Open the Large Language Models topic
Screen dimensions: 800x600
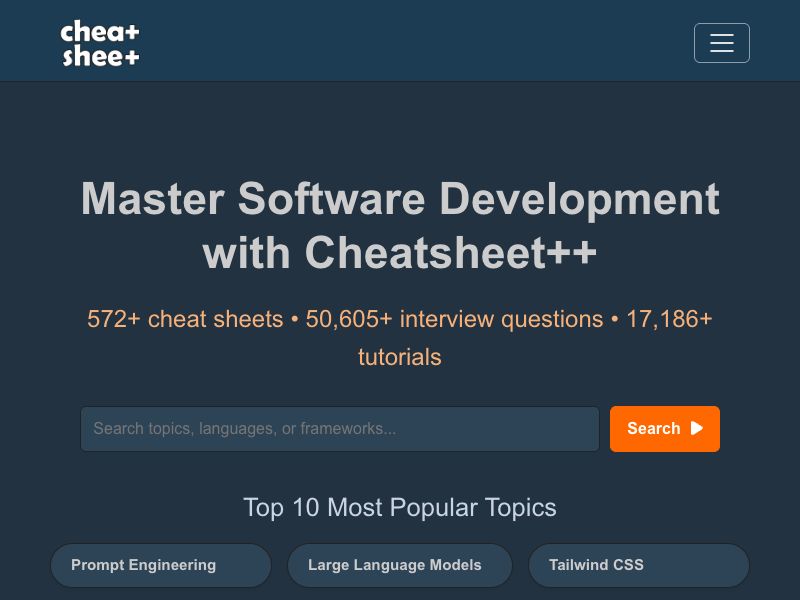click(x=400, y=565)
